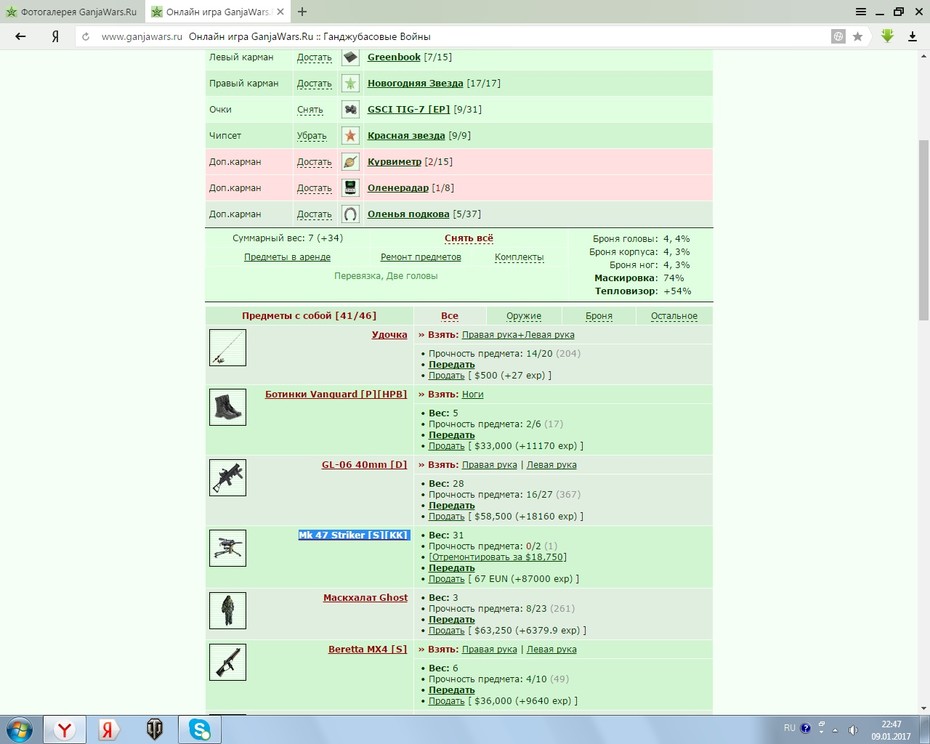Click Убрать for Чипсет slot

click(311, 136)
